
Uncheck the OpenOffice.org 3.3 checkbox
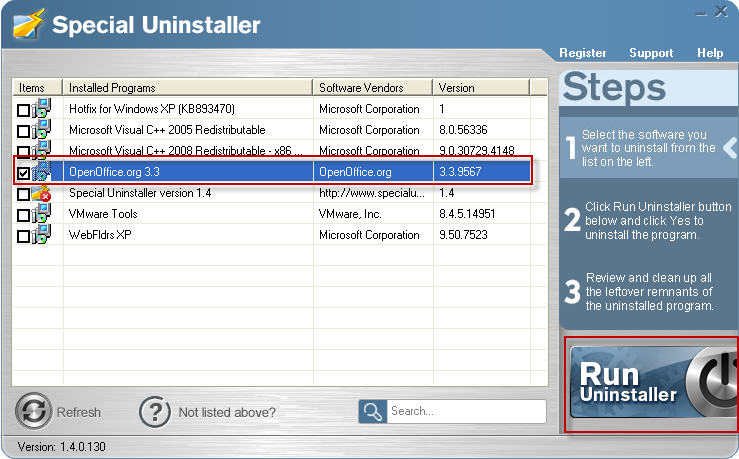point(23,173)
